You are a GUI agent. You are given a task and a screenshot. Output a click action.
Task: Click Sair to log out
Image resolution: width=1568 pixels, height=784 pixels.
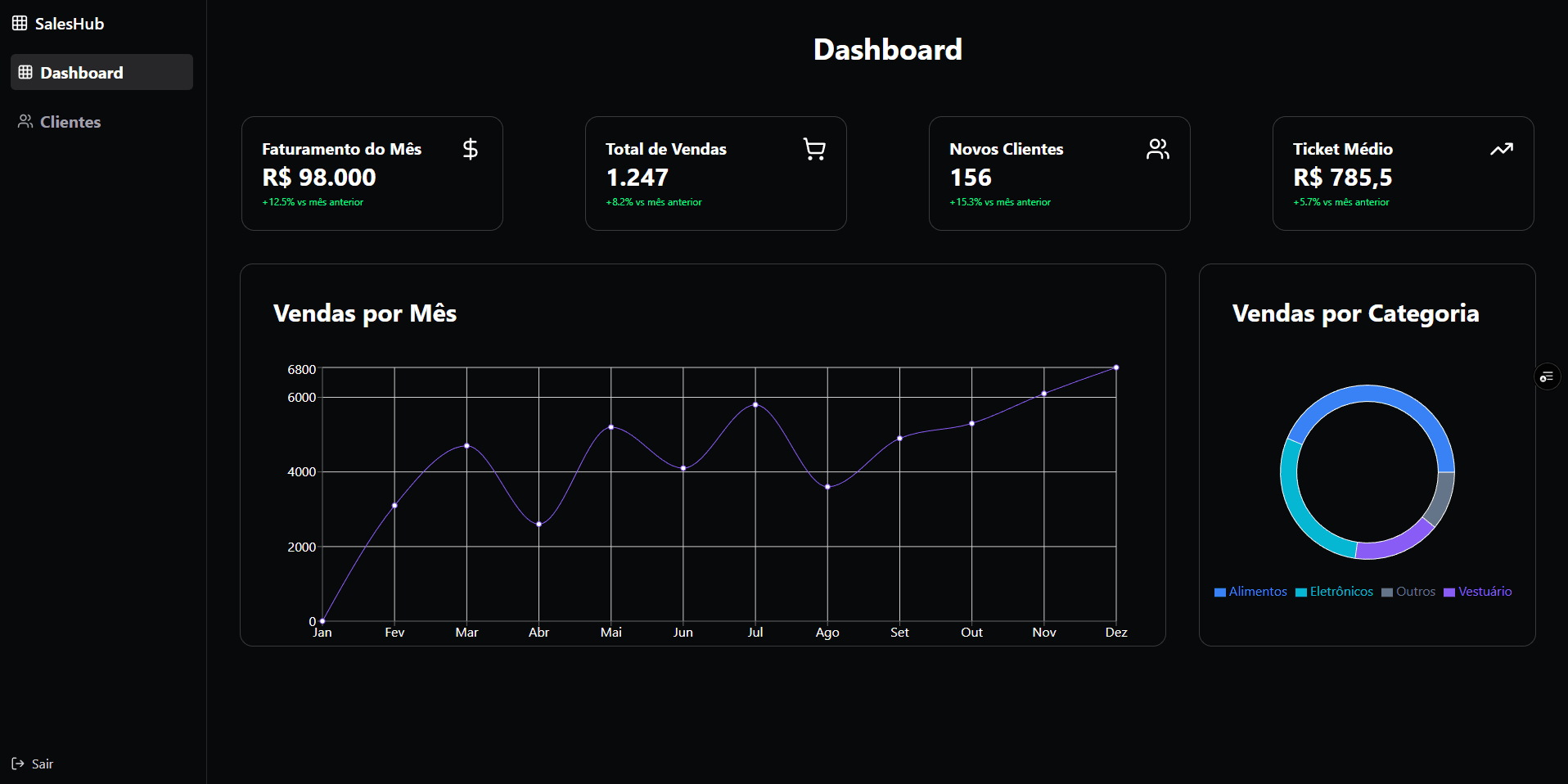(x=42, y=764)
